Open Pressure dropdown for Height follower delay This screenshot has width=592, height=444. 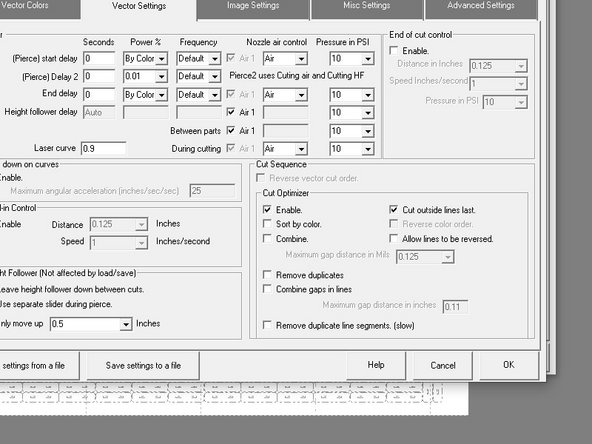click(368, 113)
